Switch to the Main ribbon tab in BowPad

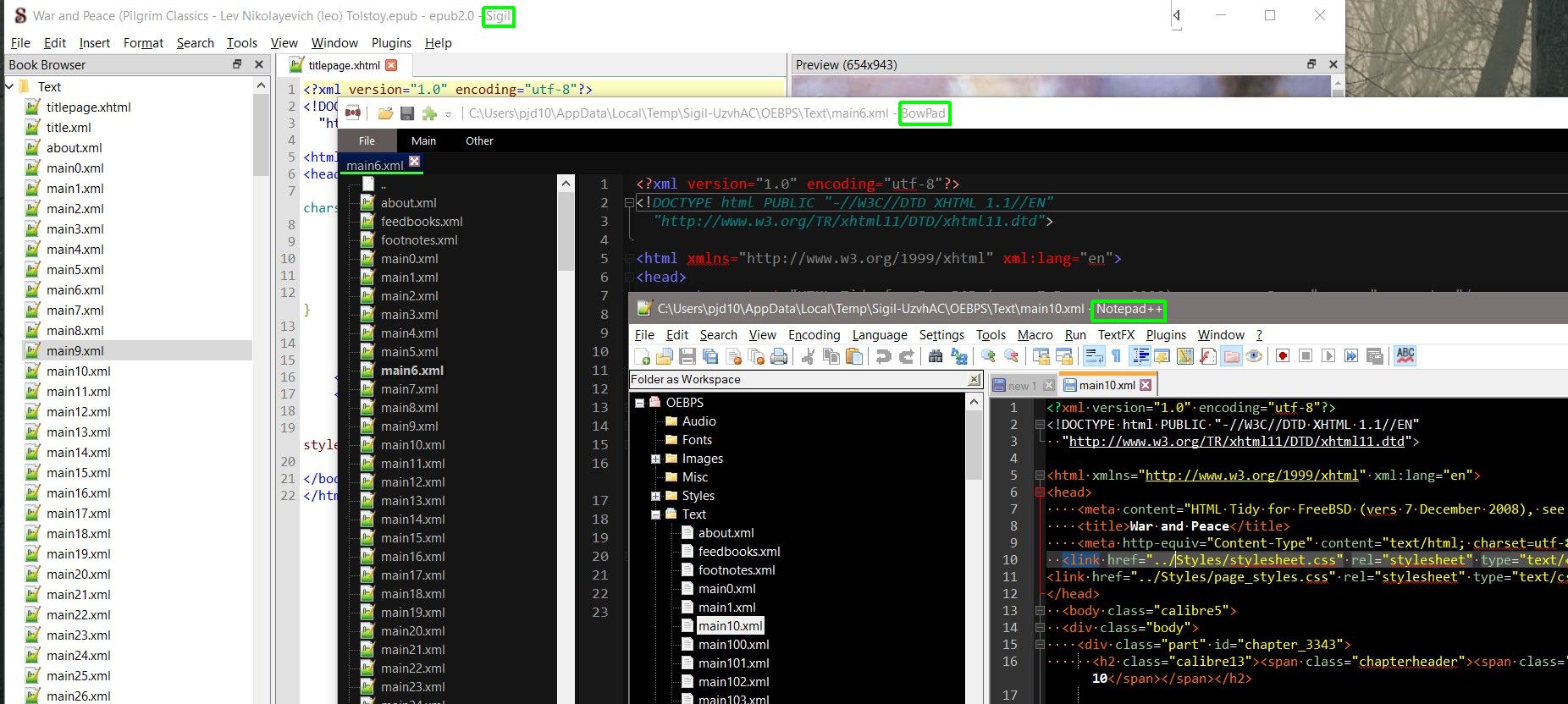pyautogui.click(x=423, y=141)
